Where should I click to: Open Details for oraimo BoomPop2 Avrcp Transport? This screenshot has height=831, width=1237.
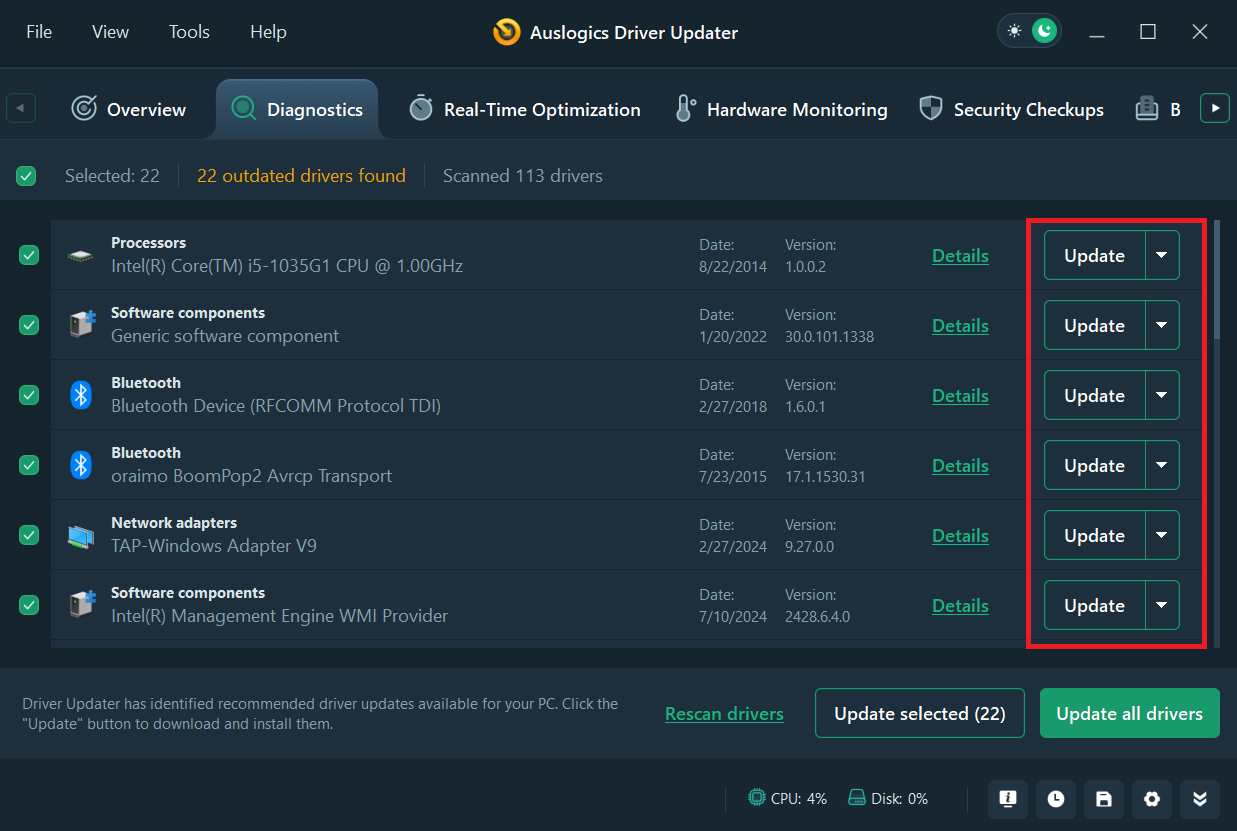coord(960,466)
